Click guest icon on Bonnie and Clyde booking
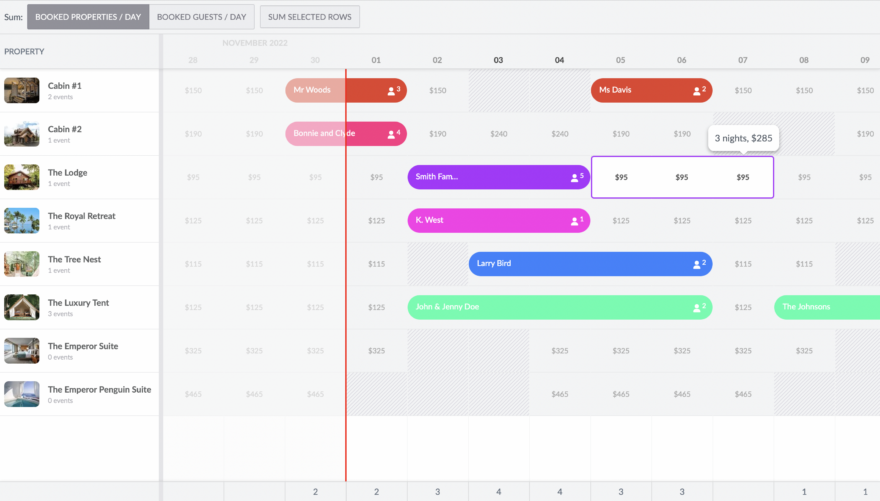 point(393,133)
